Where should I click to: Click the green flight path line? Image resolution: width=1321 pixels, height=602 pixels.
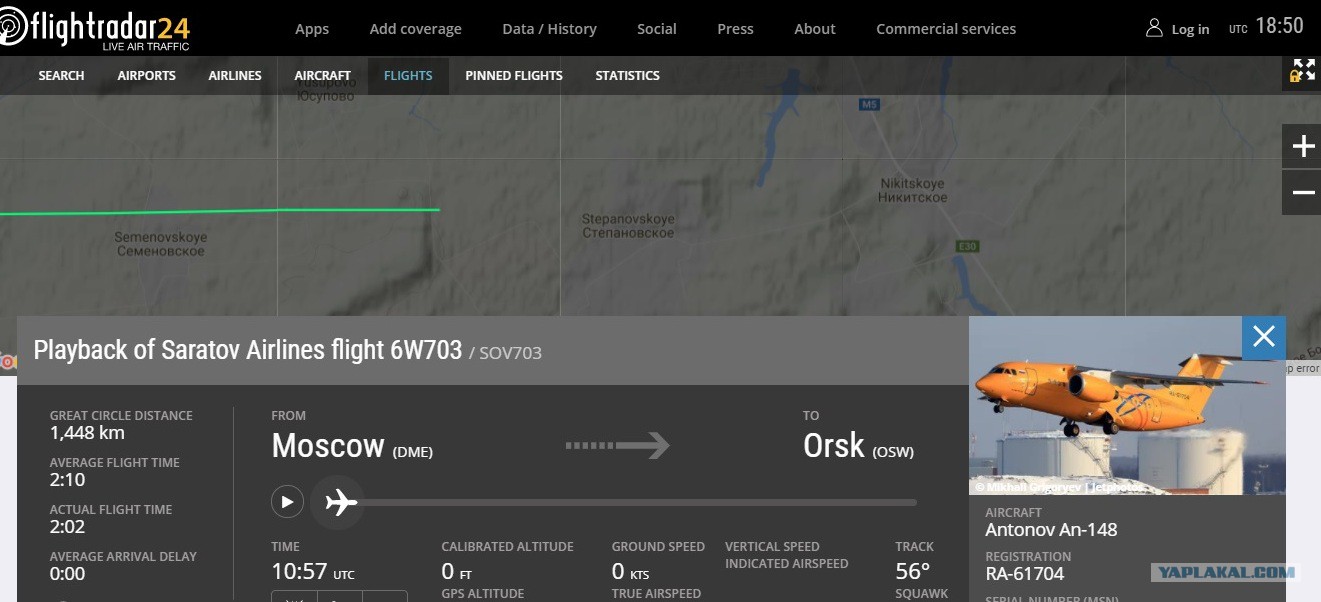coord(220,211)
